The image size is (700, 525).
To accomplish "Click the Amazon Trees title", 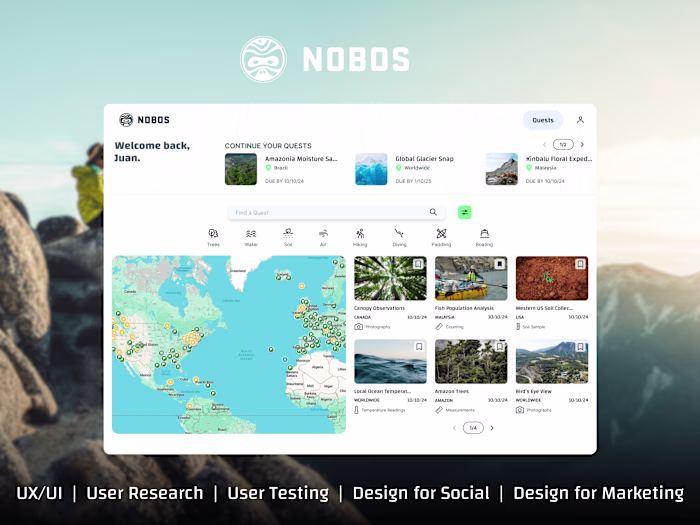I will pos(452,391).
